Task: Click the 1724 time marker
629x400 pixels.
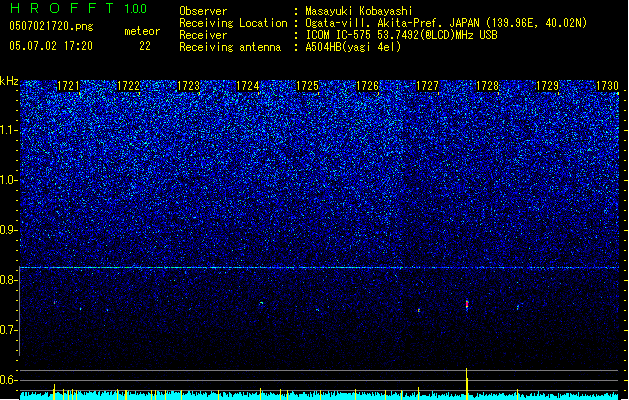Action: (248, 86)
